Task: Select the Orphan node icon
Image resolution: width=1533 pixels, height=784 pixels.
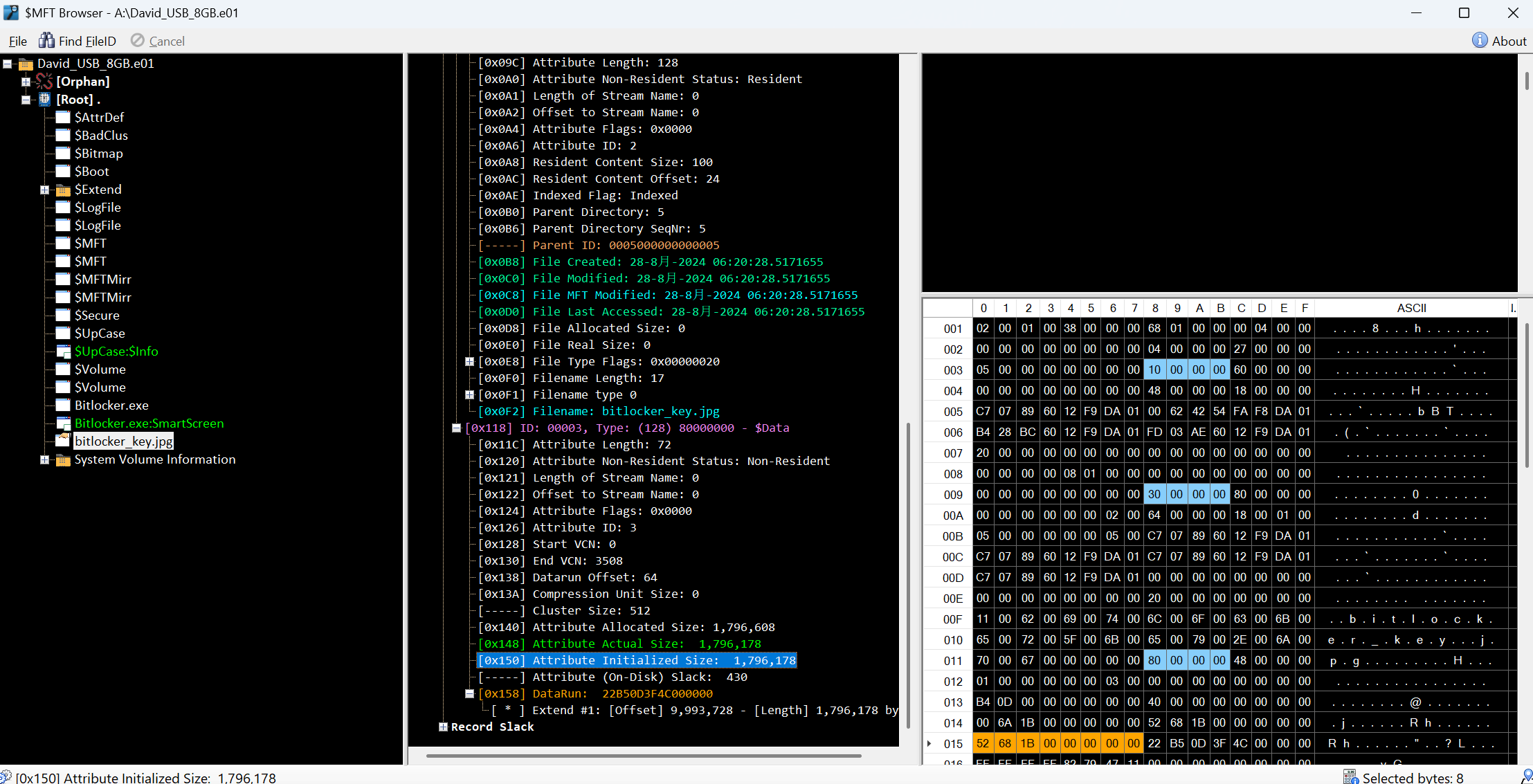Action: [x=44, y=82]
